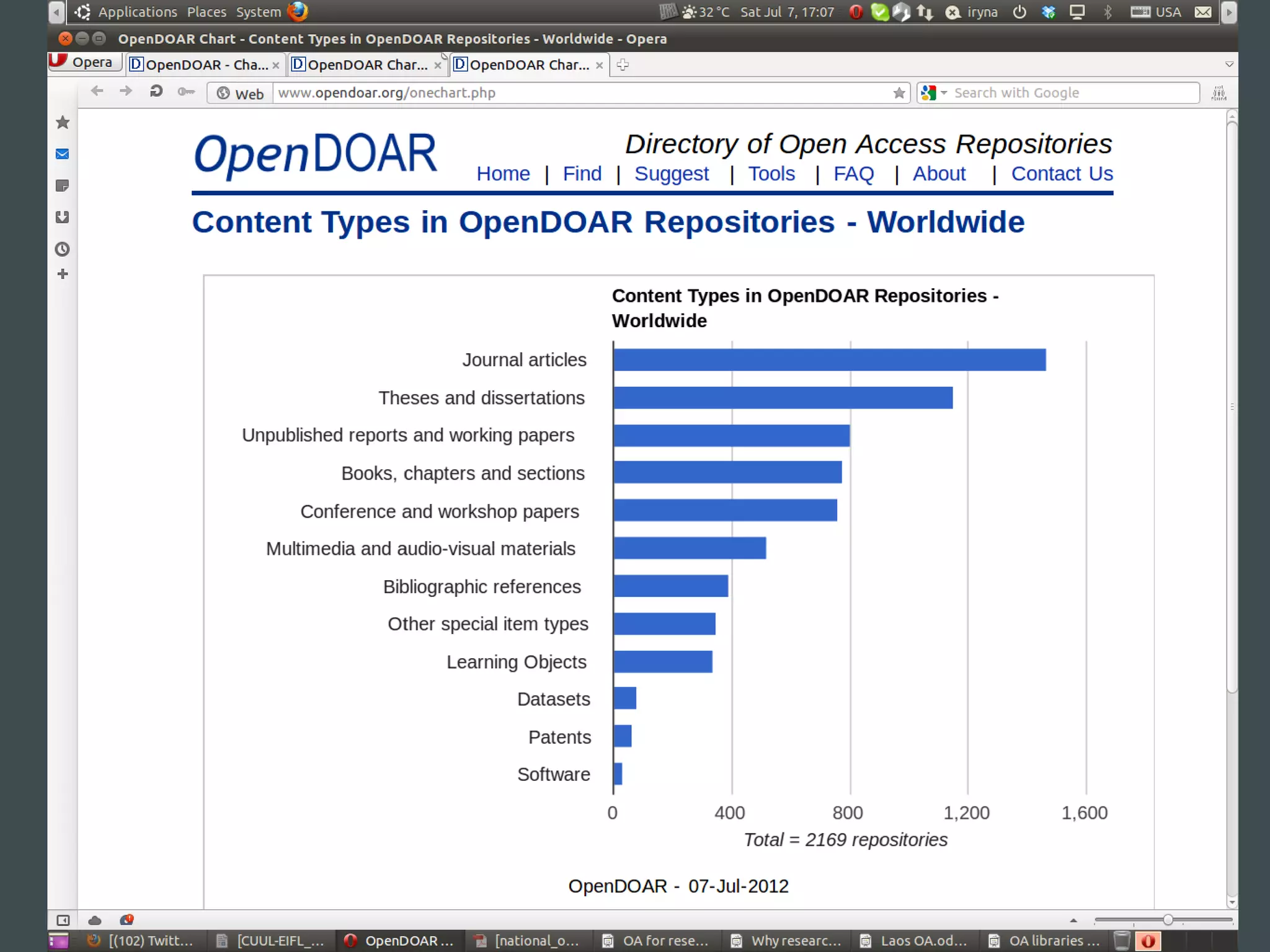
Task: Expand the closed tabs list arrow
Action: pos(1229,64)
